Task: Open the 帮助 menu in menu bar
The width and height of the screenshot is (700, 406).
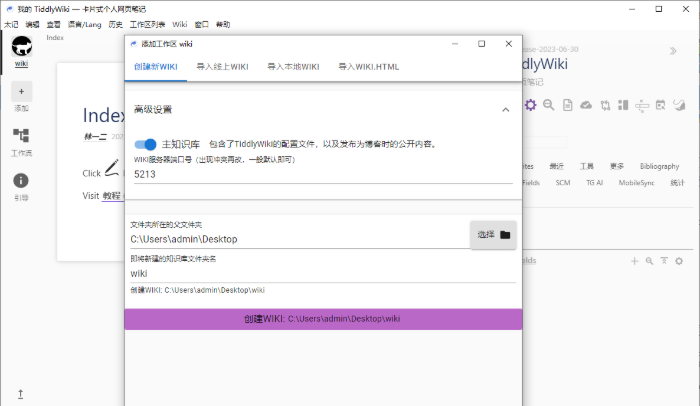Action: coord(223,25)
